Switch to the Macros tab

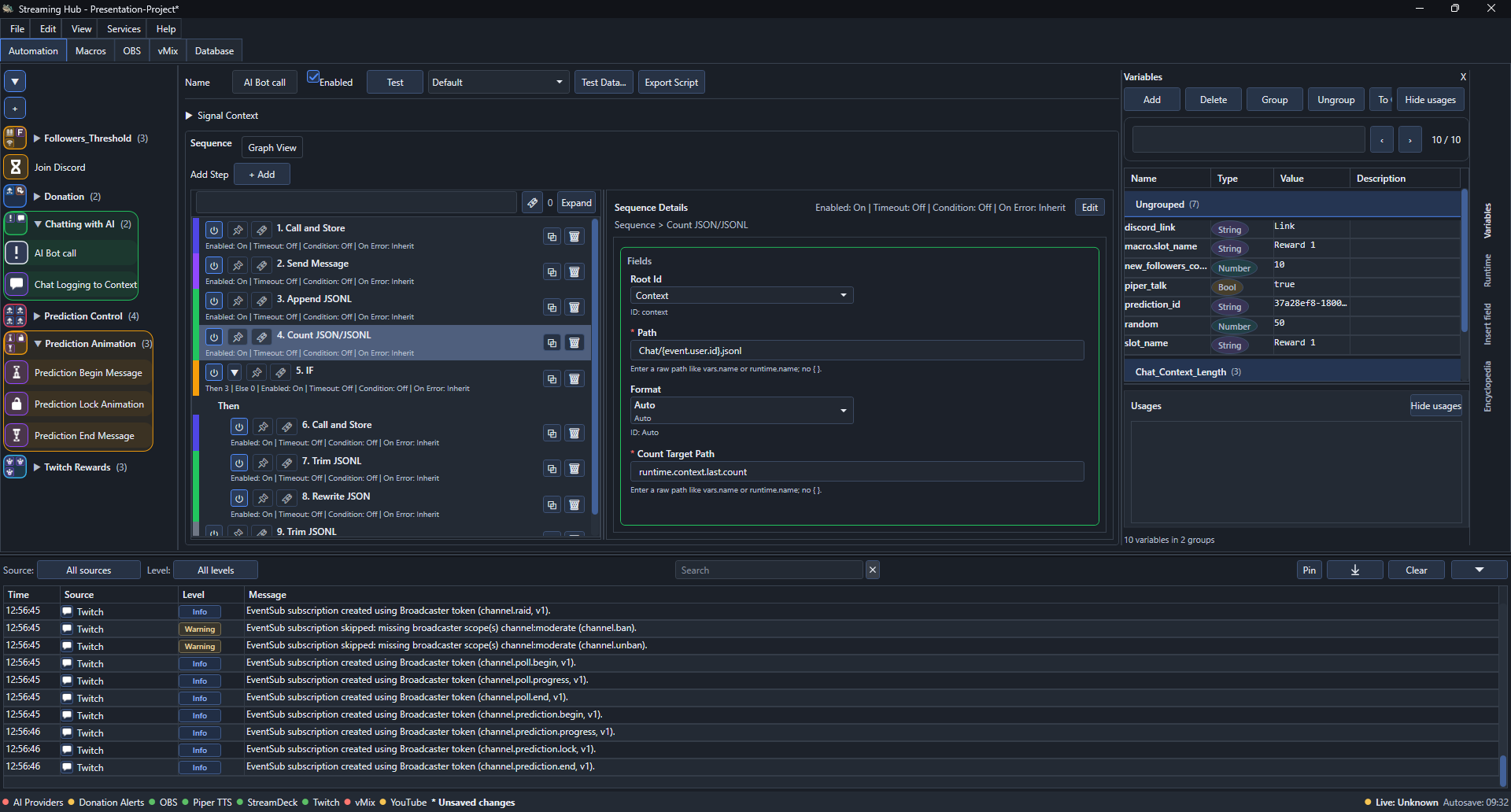click(x=91, y=51)
